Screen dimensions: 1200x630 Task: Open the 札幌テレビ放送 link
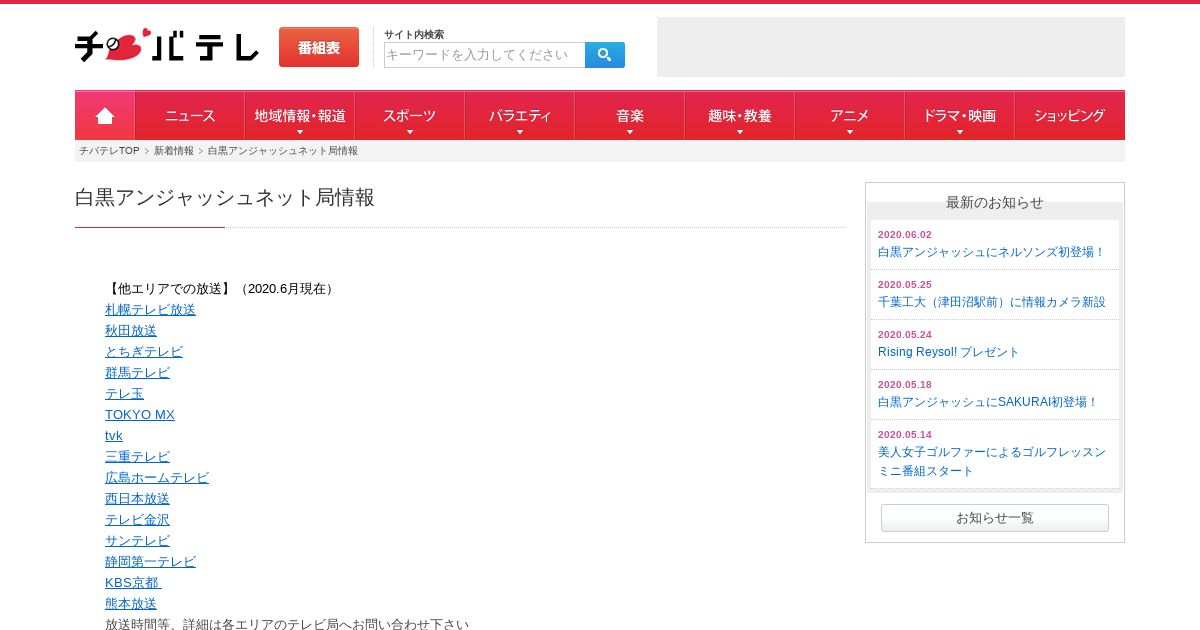point(150,310)
